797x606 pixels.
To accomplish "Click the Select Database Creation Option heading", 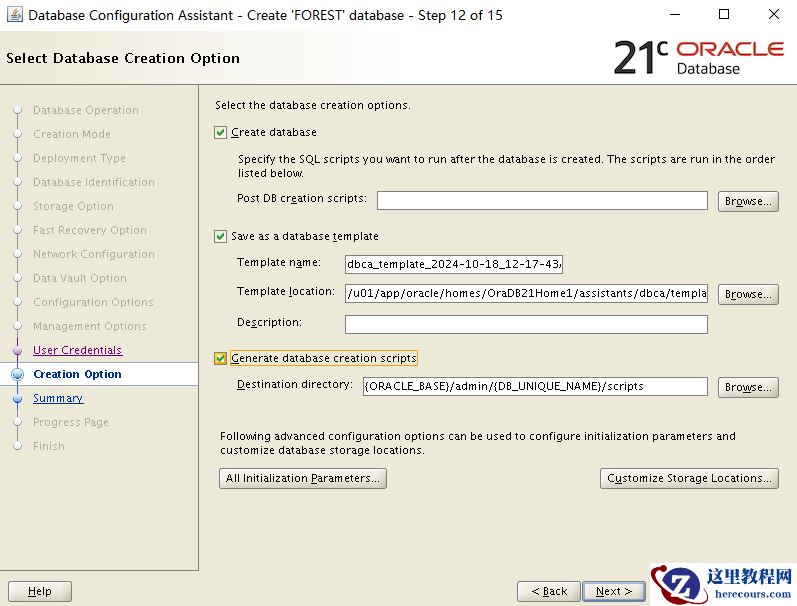I will point(122,58).
